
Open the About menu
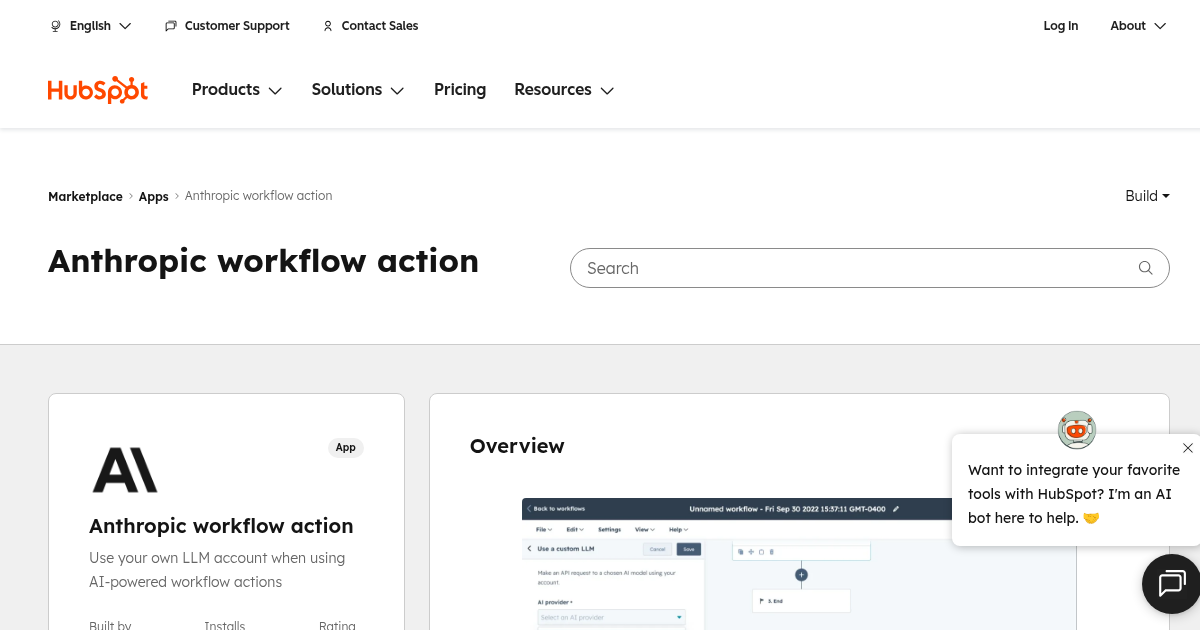1138,26
